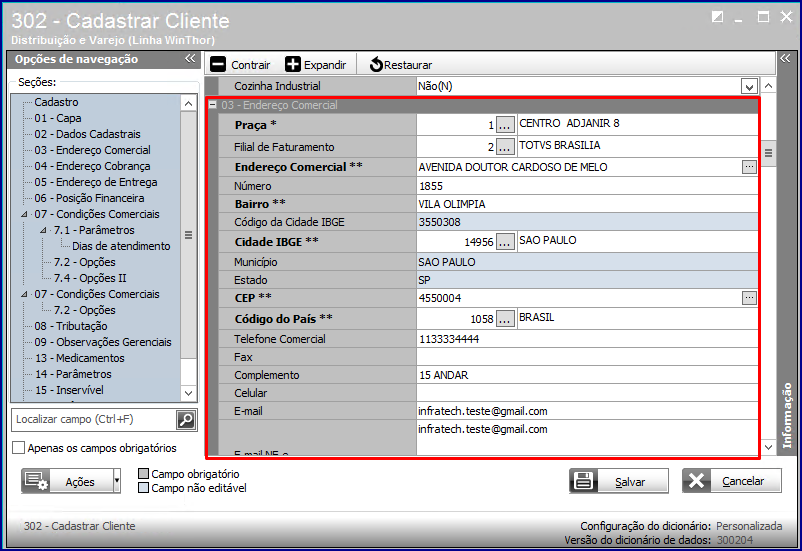Click the Cancelar button label

click(x=743, y=481)
